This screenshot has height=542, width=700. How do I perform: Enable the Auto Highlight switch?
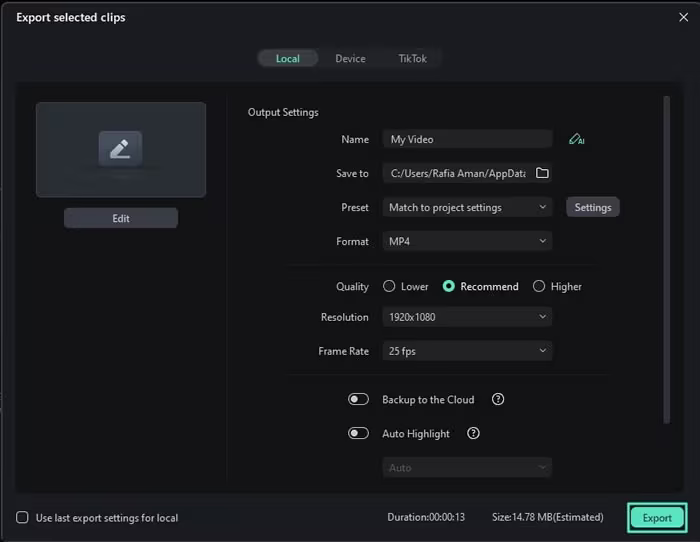click(358, 434)
